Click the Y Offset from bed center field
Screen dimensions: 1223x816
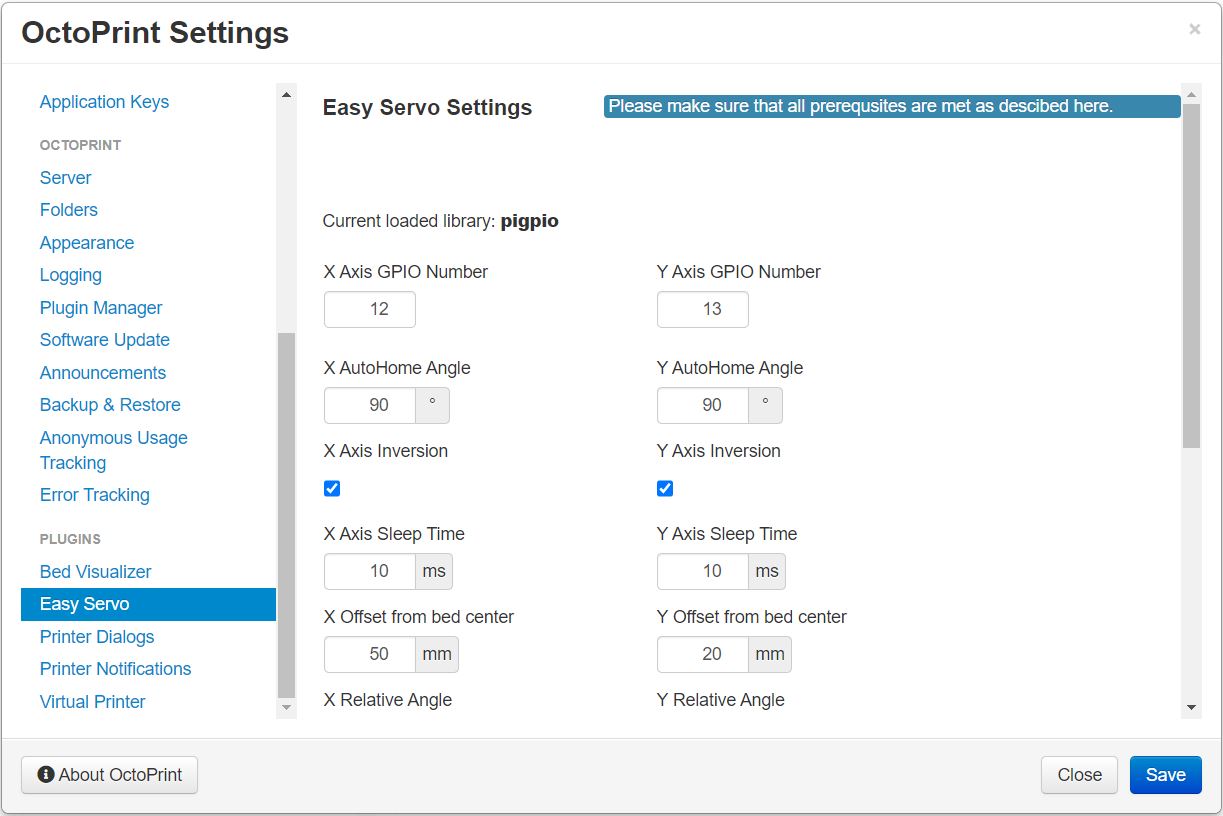pyautogui.click(x=703, y=654)
